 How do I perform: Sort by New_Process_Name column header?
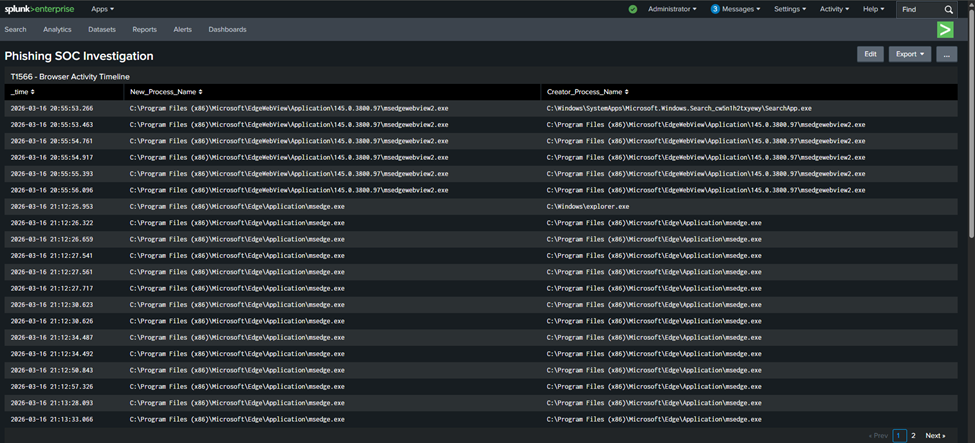point(166,91)
